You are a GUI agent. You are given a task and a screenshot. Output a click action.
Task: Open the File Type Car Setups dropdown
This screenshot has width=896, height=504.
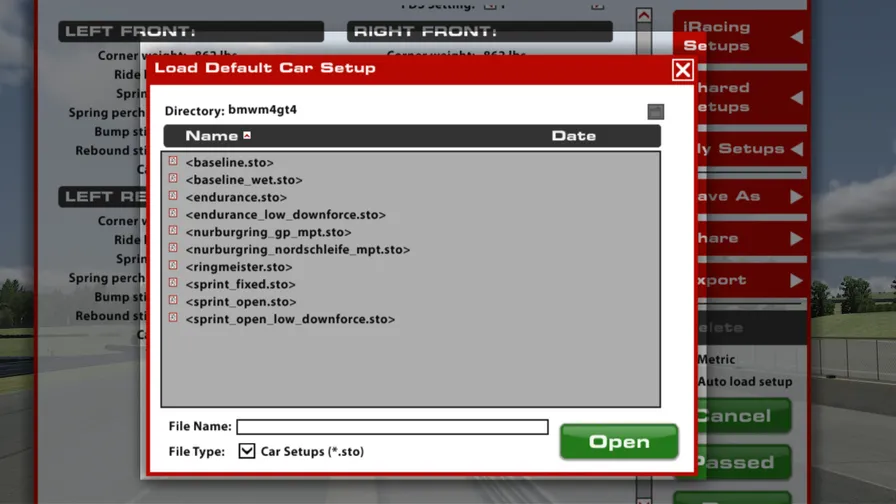coord(247,451)
